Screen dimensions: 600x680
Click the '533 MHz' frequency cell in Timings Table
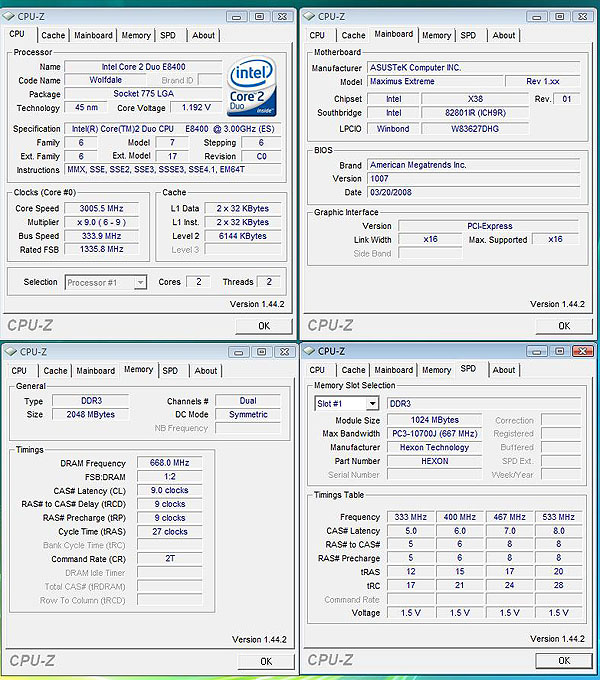pyautogui.click(x=558, y=517)
